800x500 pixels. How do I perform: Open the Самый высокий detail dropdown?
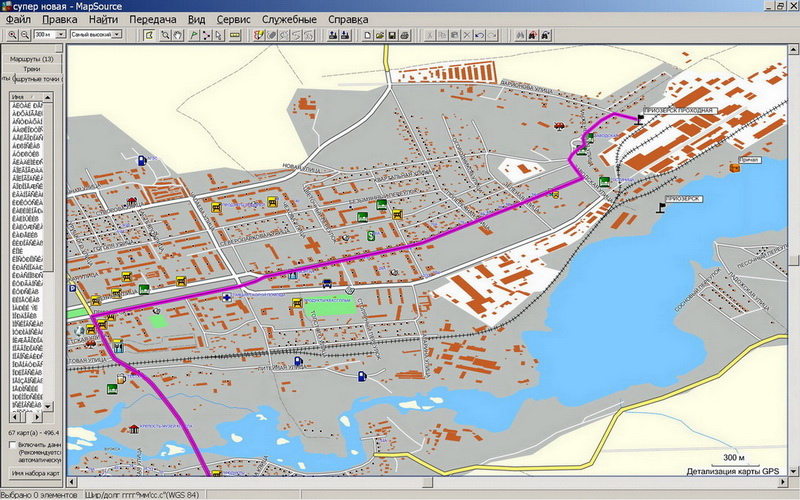117,34
